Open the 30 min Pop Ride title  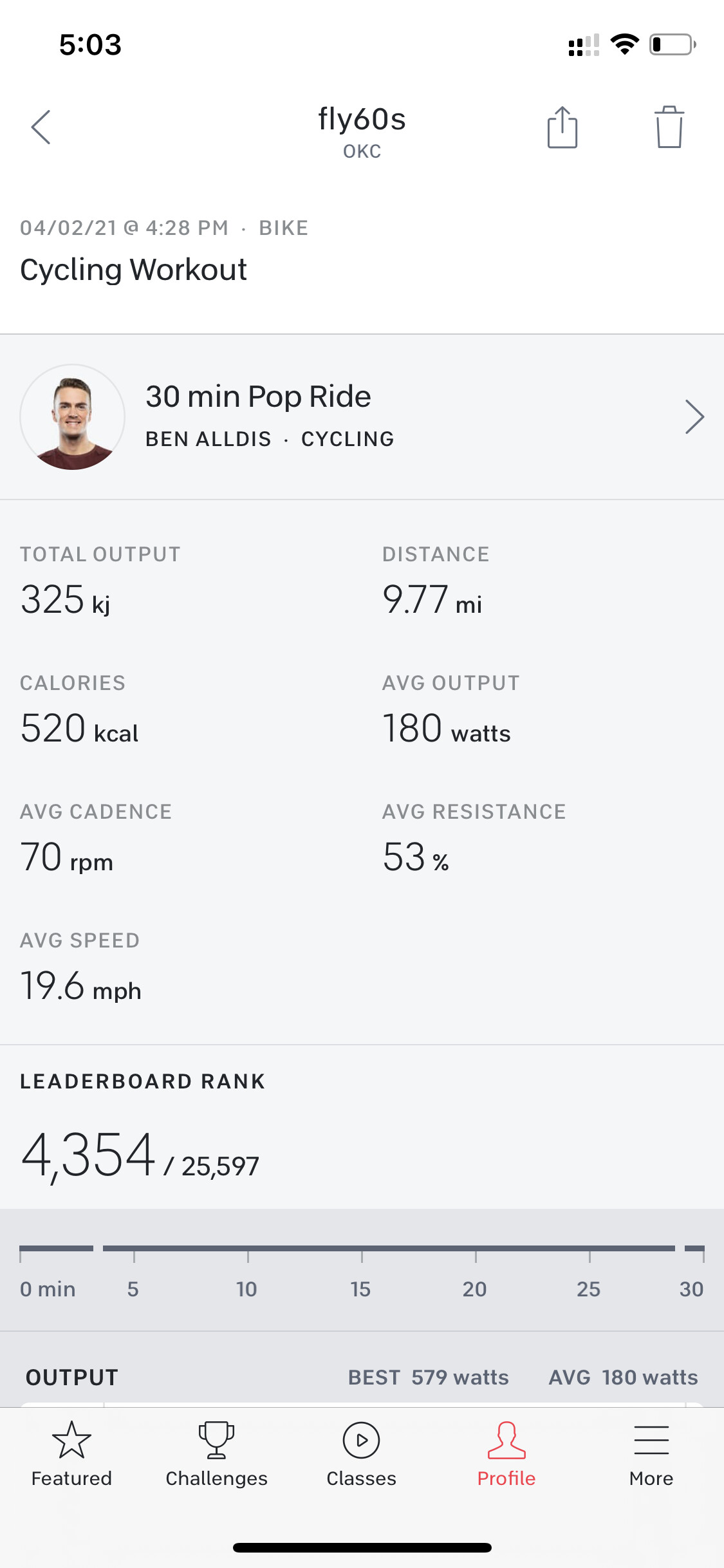258,397
